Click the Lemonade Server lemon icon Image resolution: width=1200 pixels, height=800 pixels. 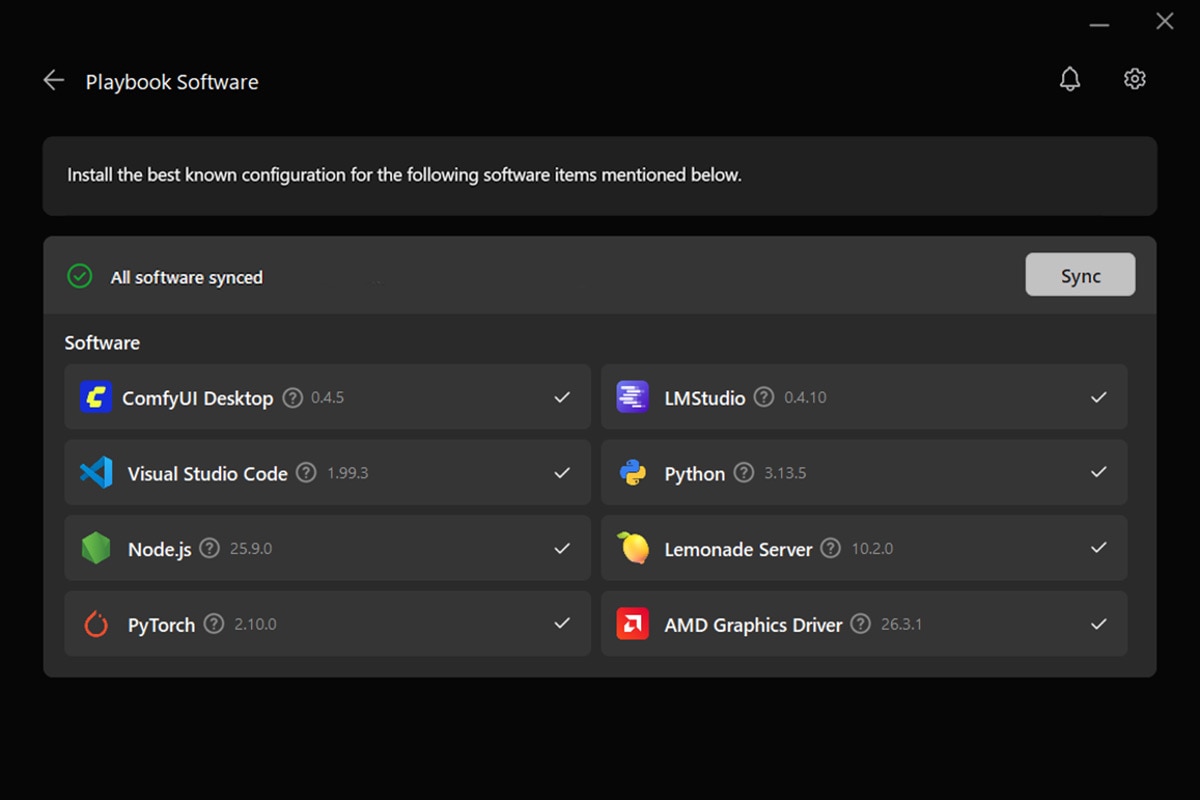click(633, 548)
